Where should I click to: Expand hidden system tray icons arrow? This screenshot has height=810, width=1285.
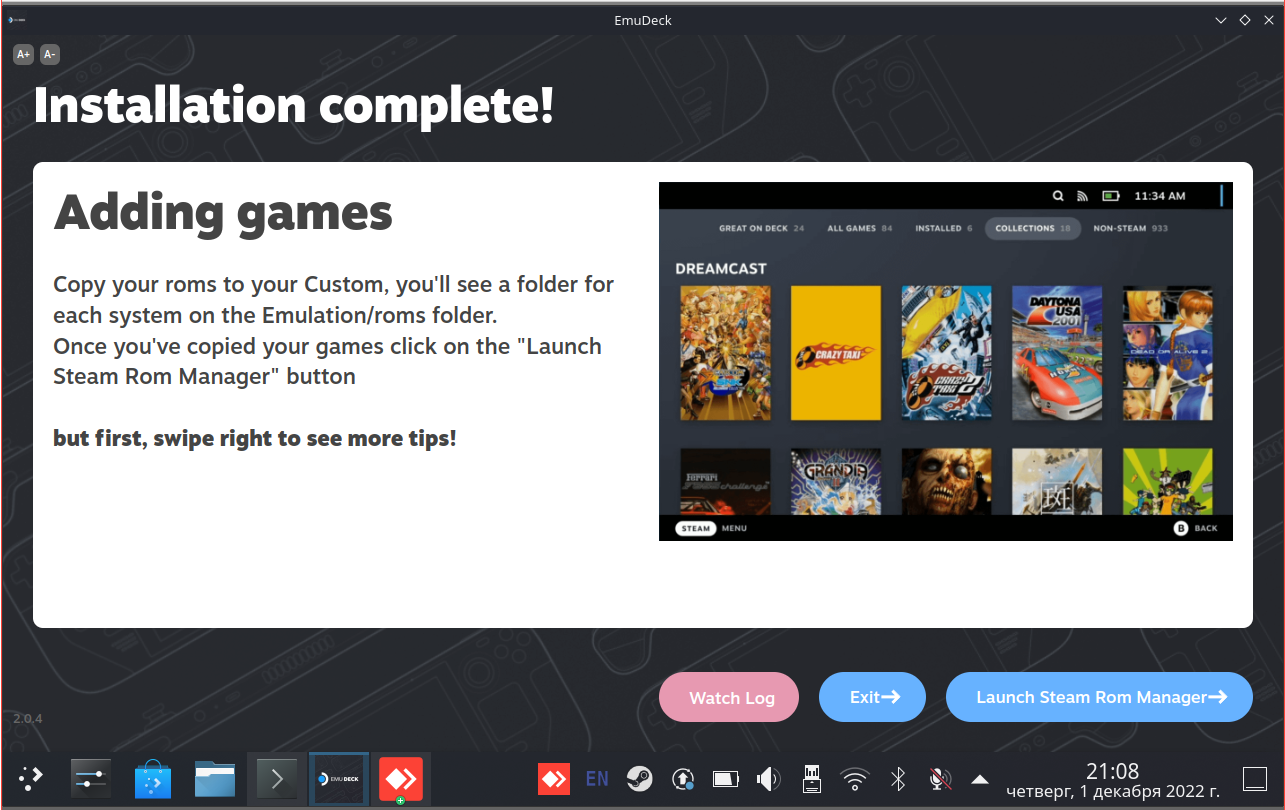click(981, 779)
